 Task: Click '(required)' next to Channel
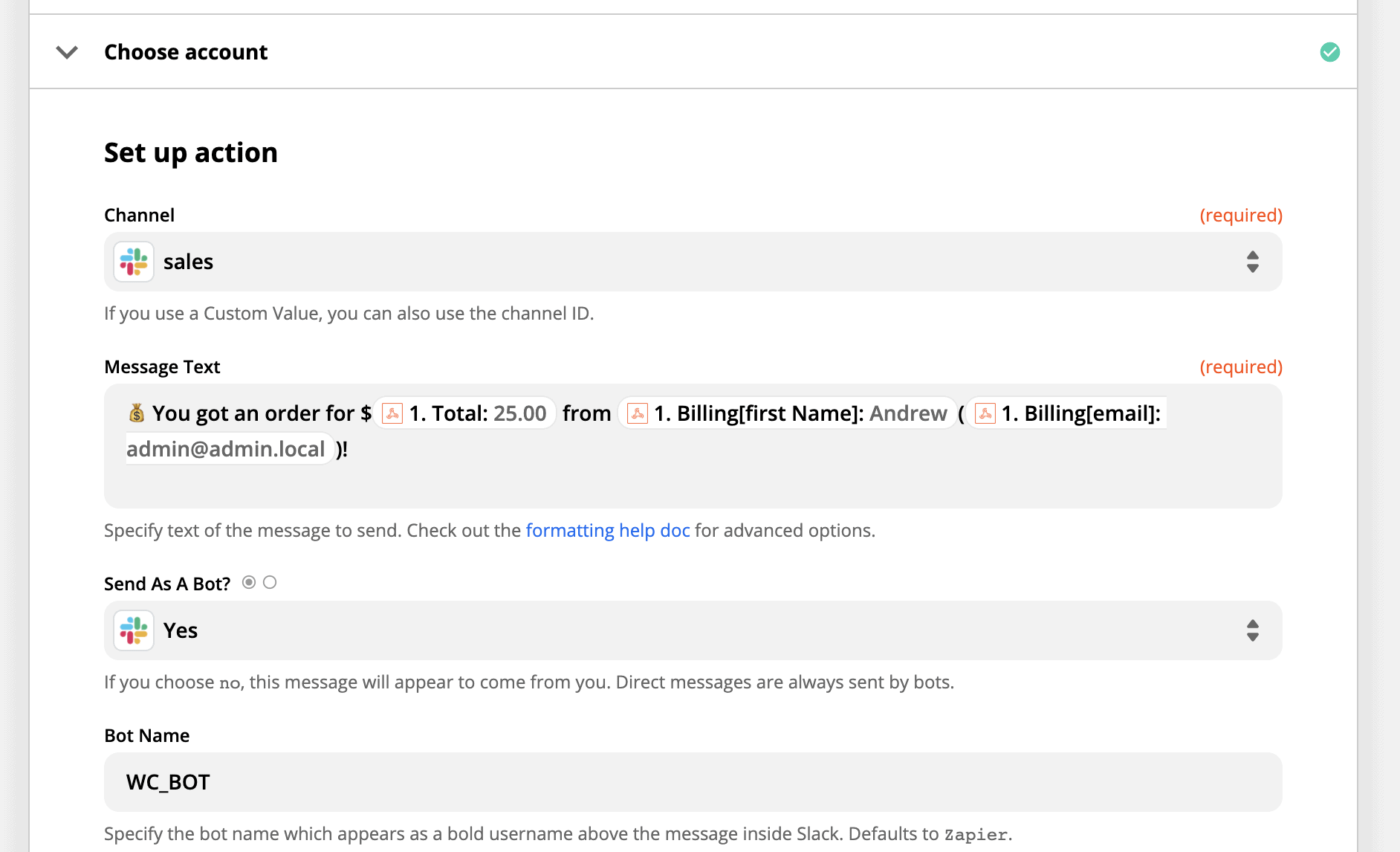click(x=1241, y=215)
